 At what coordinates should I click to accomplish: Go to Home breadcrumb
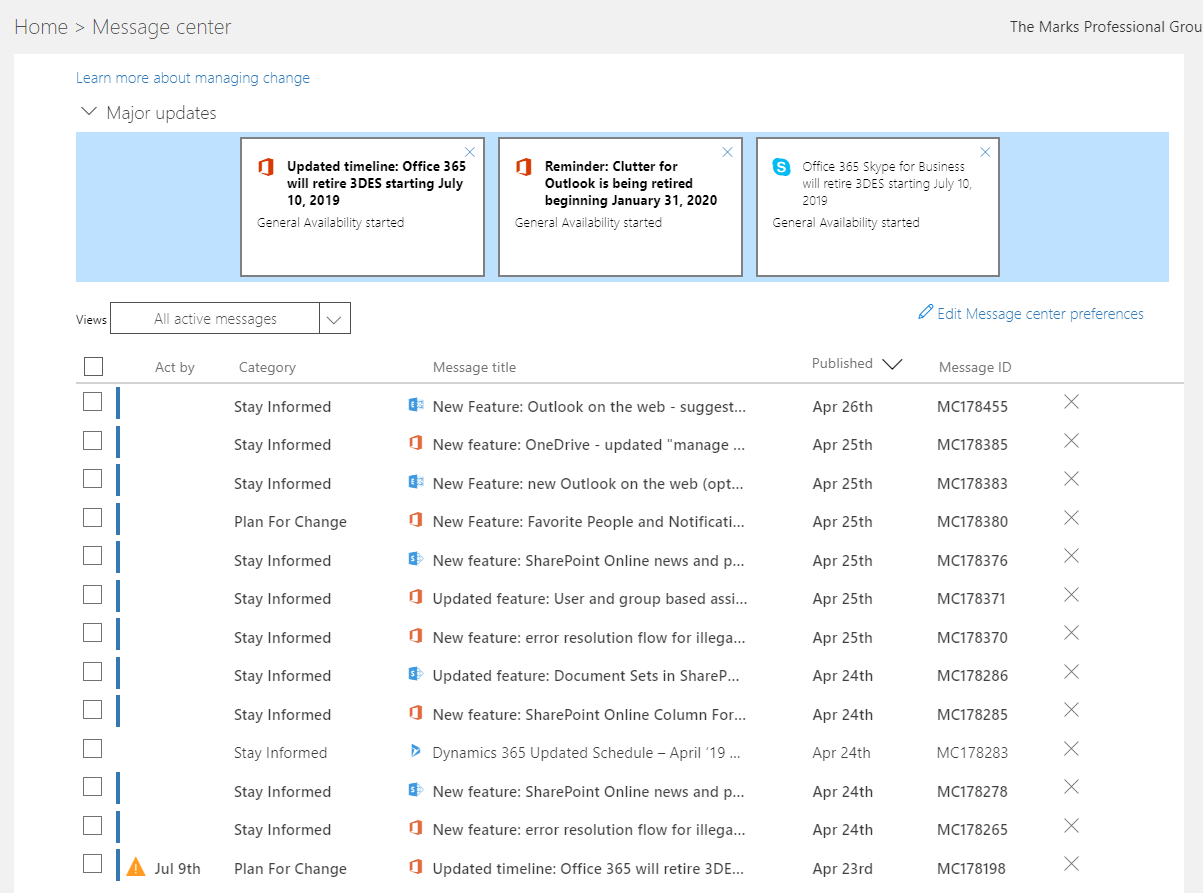pyautogui.click(x=41, y=27)
